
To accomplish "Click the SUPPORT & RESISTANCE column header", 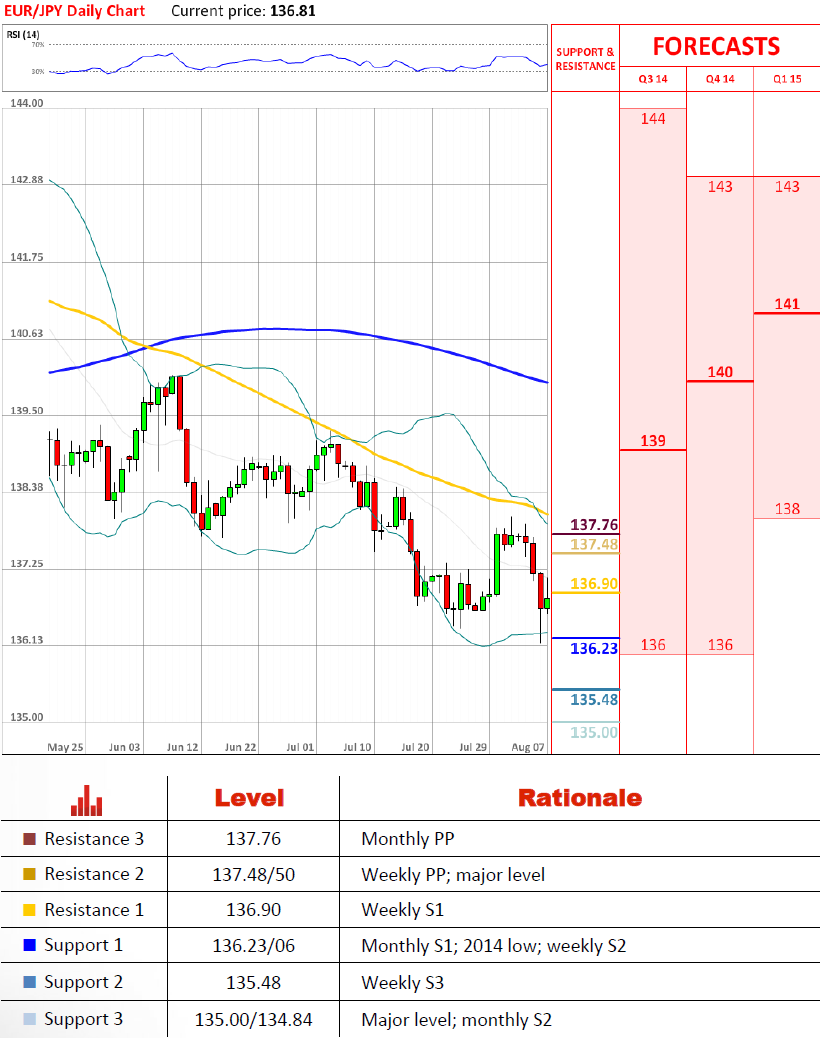I will click(x=585, y=59).
